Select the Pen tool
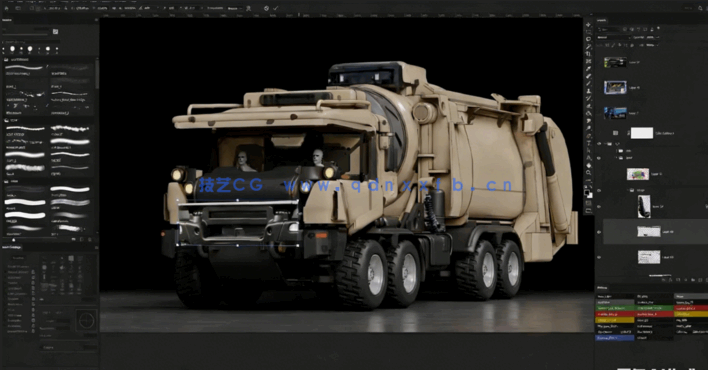 [588, 136]
